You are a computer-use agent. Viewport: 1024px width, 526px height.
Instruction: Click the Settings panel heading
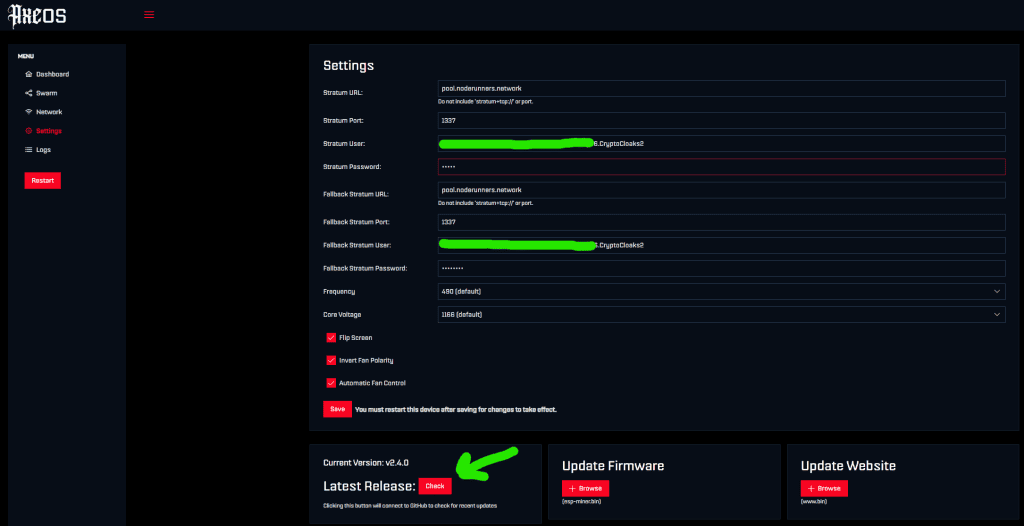pos(349,66)
